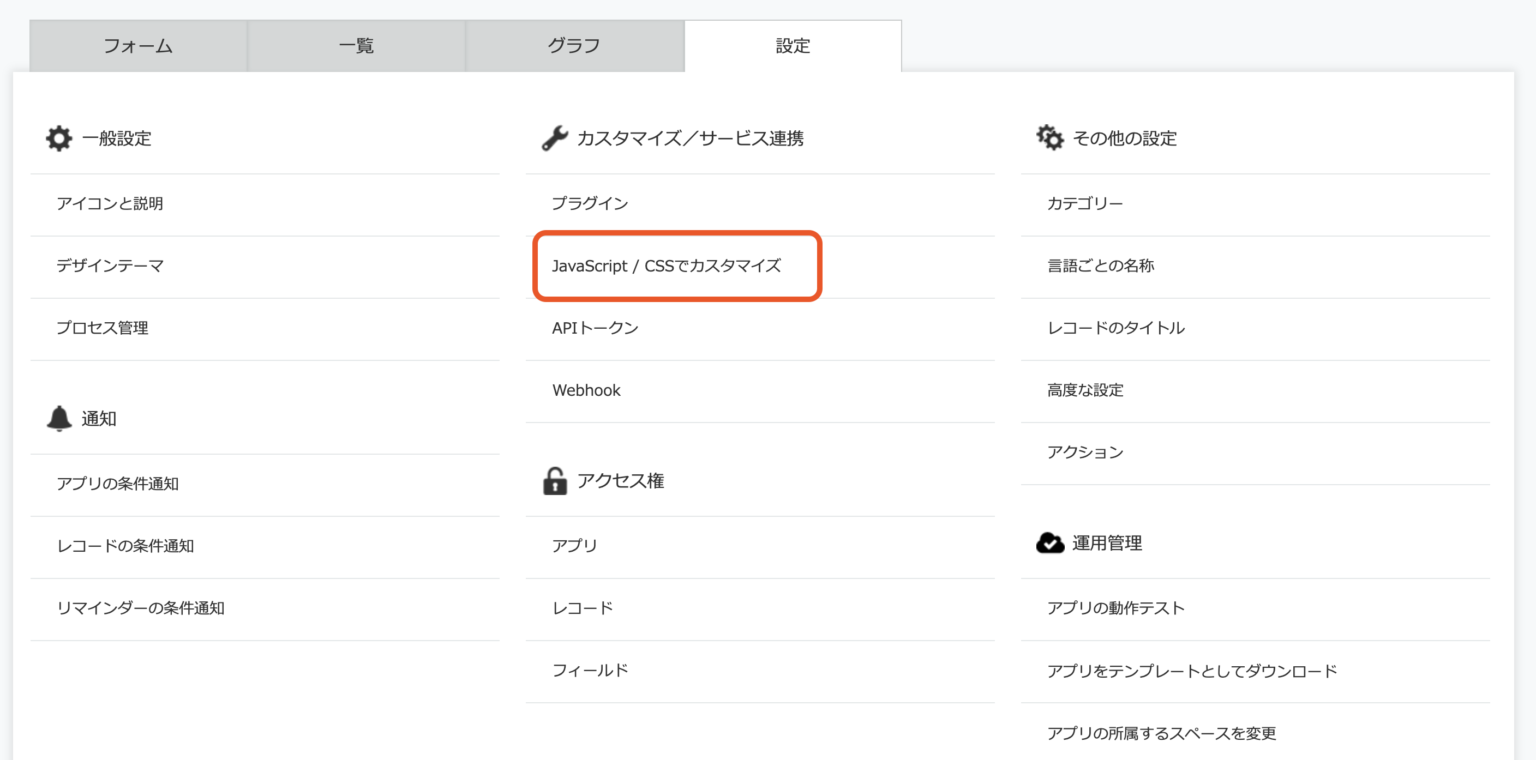Viewport: 1536px width, 760px height.
Task: Open the Webhook settings link
Action: point(586,390)
